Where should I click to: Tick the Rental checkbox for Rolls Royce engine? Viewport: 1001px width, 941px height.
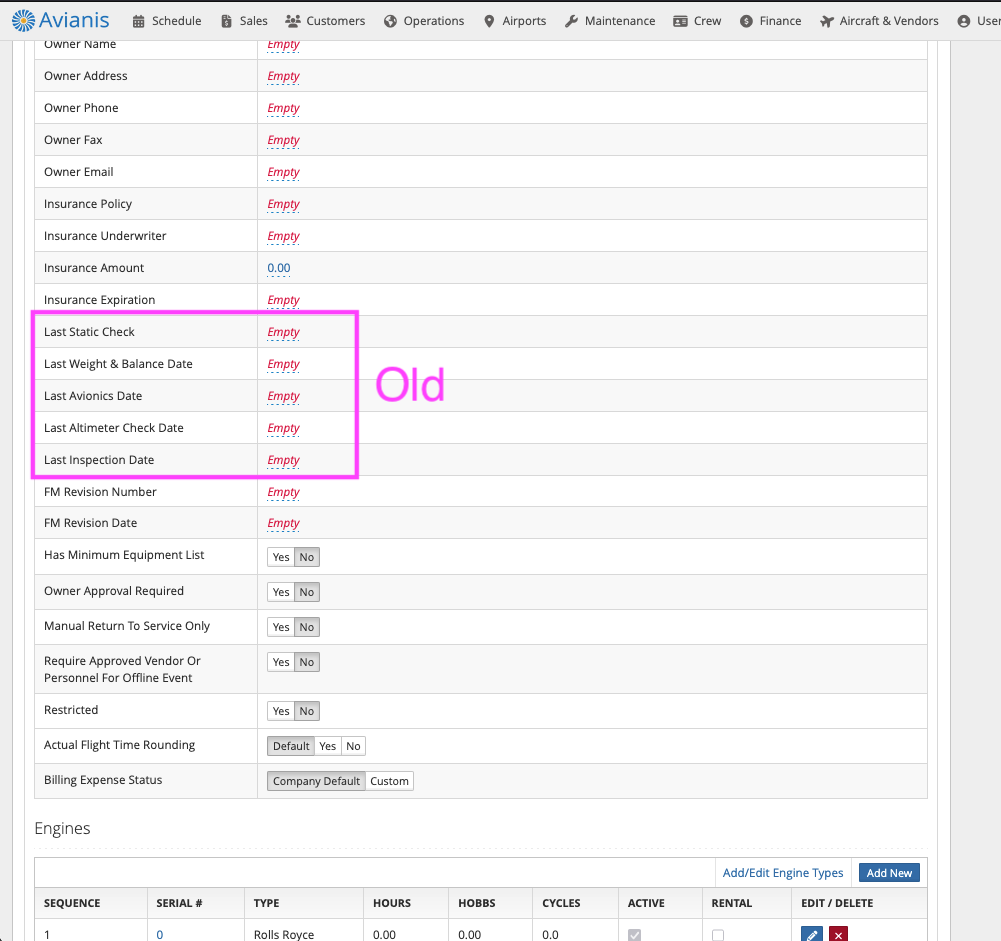click(718, 935)
